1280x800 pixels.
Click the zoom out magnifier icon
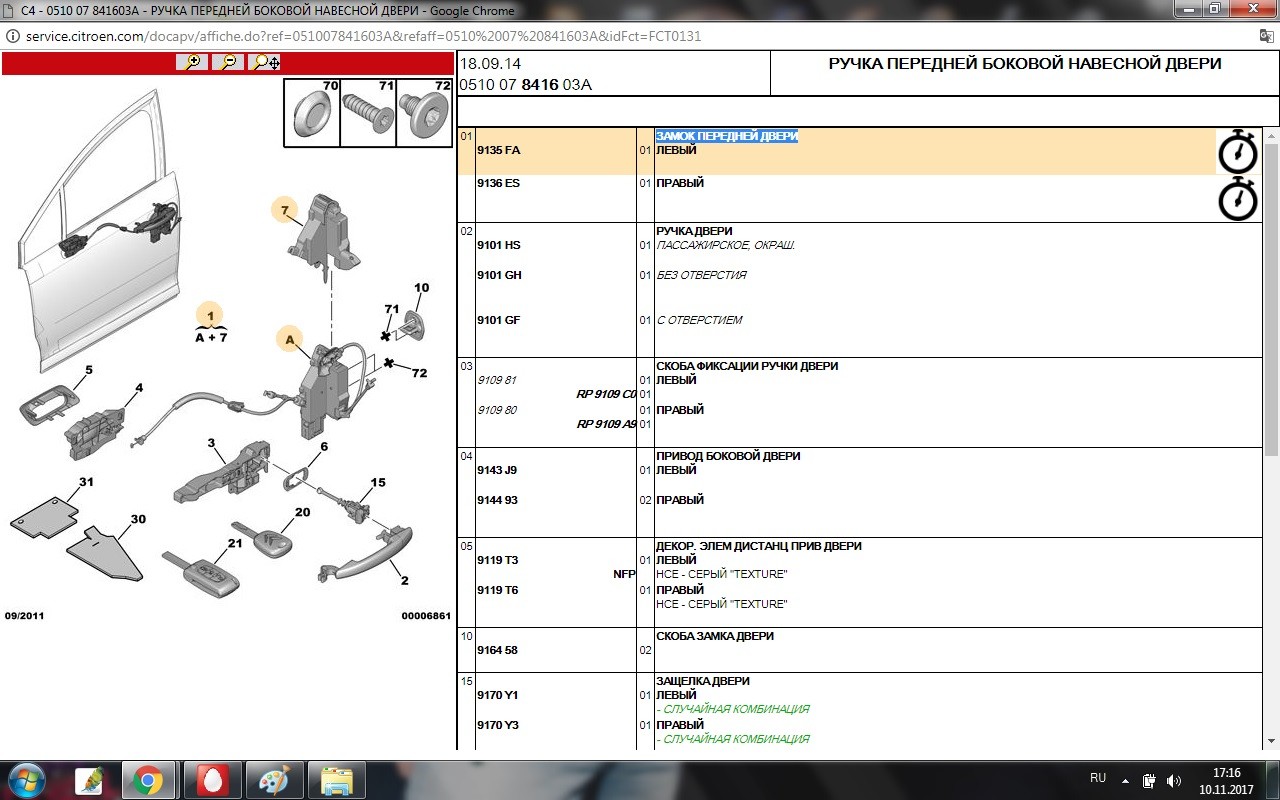coord(229,62)
